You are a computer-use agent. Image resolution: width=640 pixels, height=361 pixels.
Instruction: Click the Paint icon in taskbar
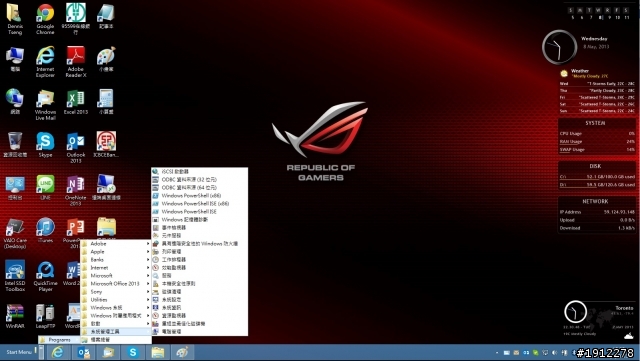(182, 352)
